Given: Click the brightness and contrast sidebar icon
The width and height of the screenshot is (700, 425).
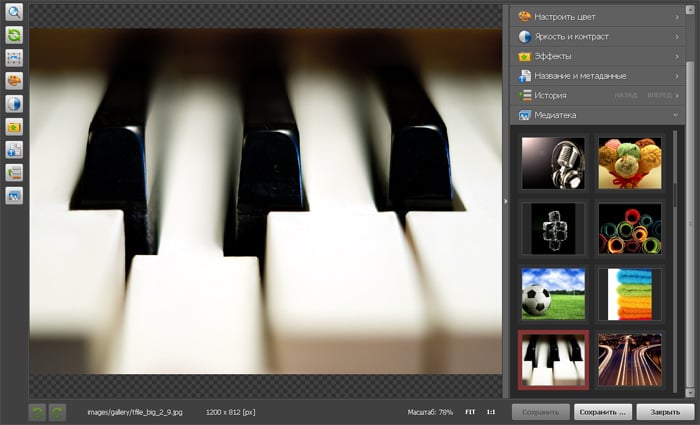Looking at the screenshot, I should [14, 104].
